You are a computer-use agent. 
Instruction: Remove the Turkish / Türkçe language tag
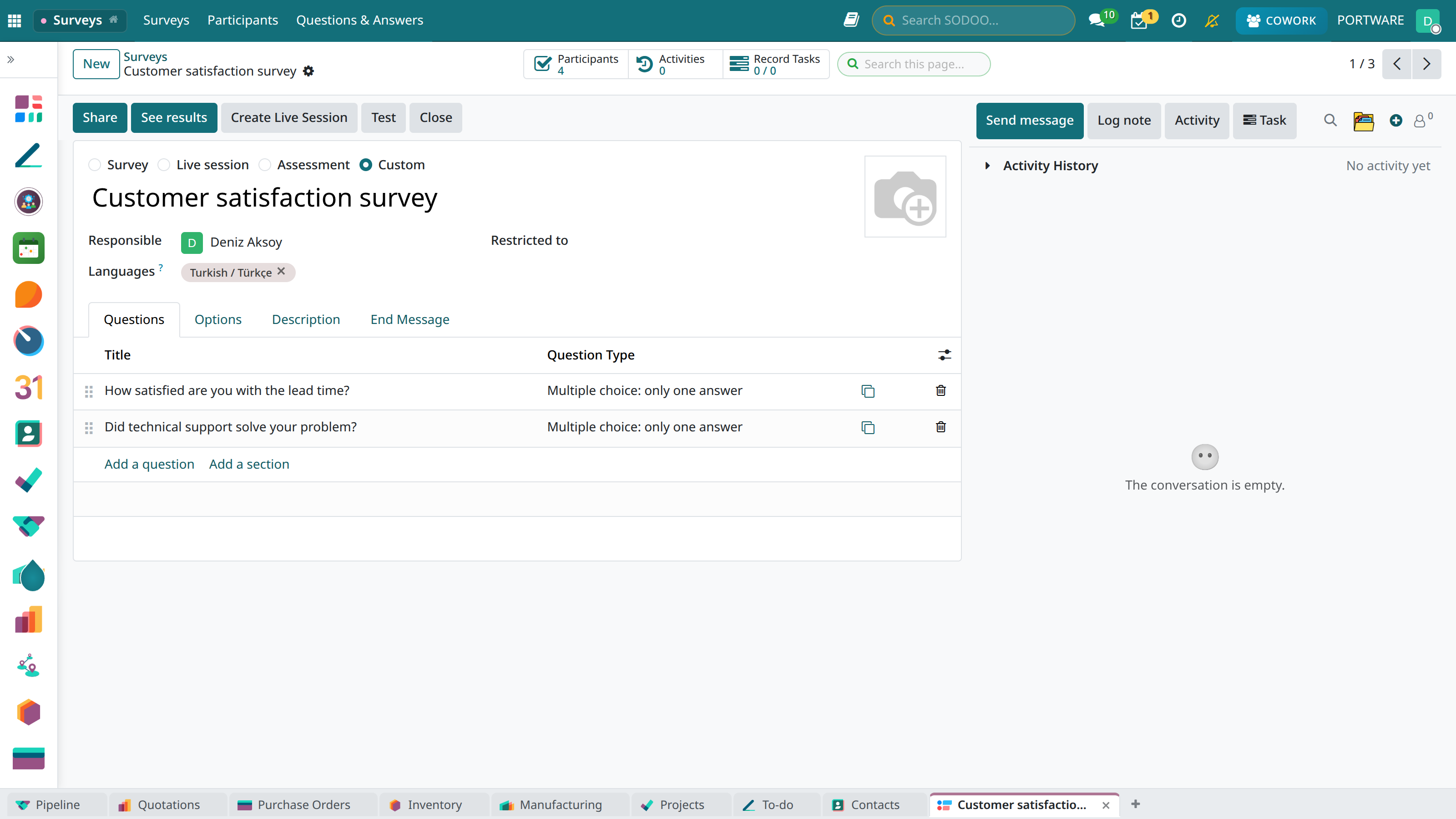(x=282, y=271)
